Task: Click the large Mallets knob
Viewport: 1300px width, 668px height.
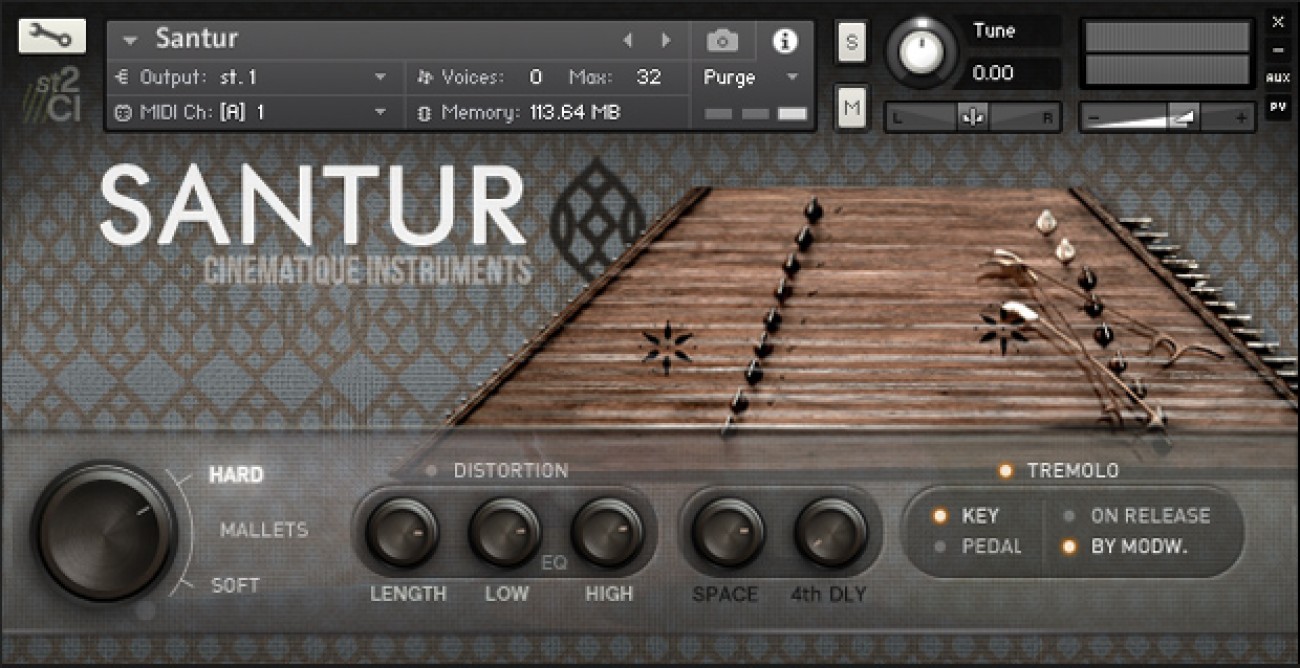Action: [104, 531]
